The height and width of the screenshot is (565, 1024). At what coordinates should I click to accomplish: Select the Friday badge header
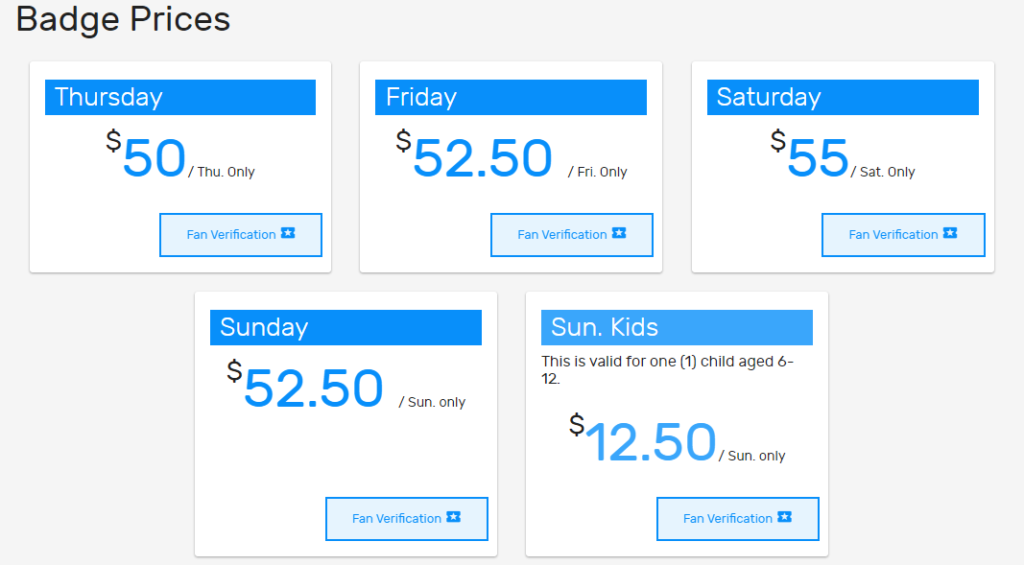[511, 97]
